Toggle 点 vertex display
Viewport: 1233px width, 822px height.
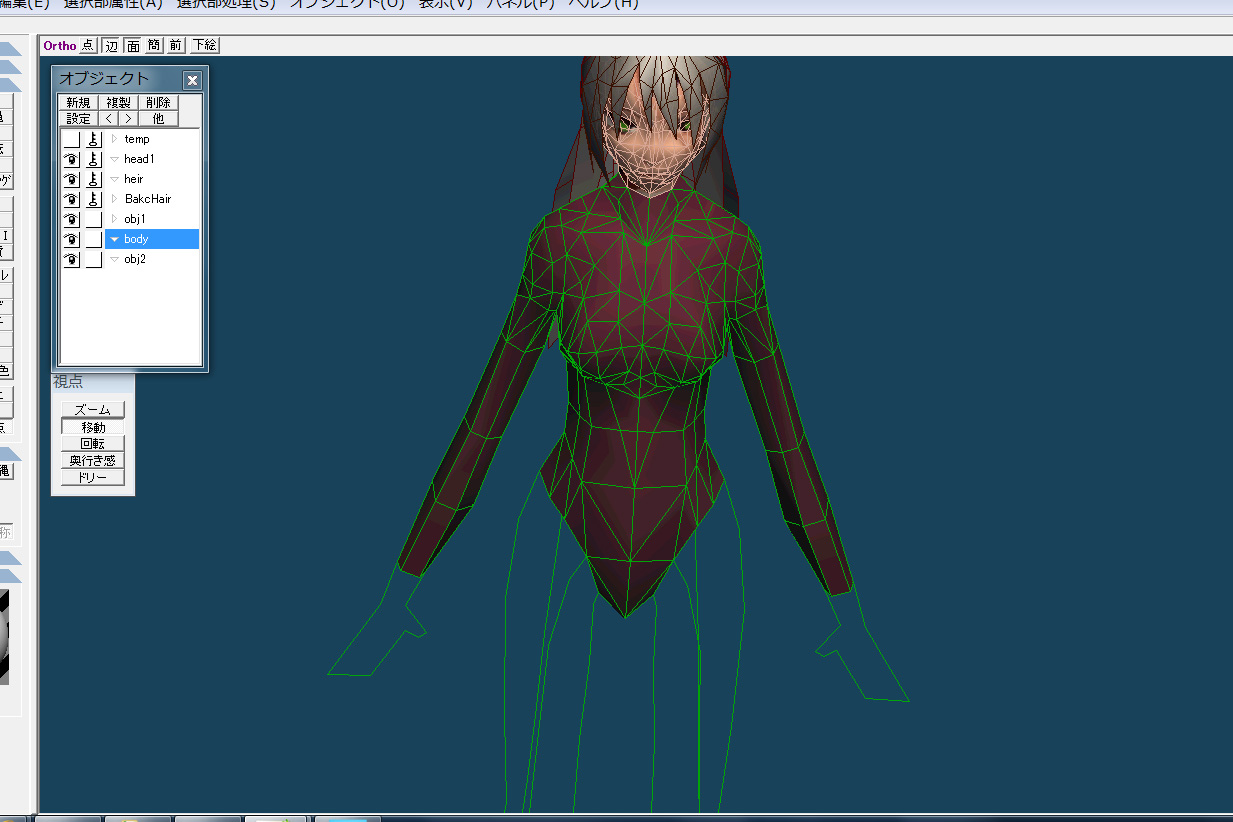coord(88,45)
